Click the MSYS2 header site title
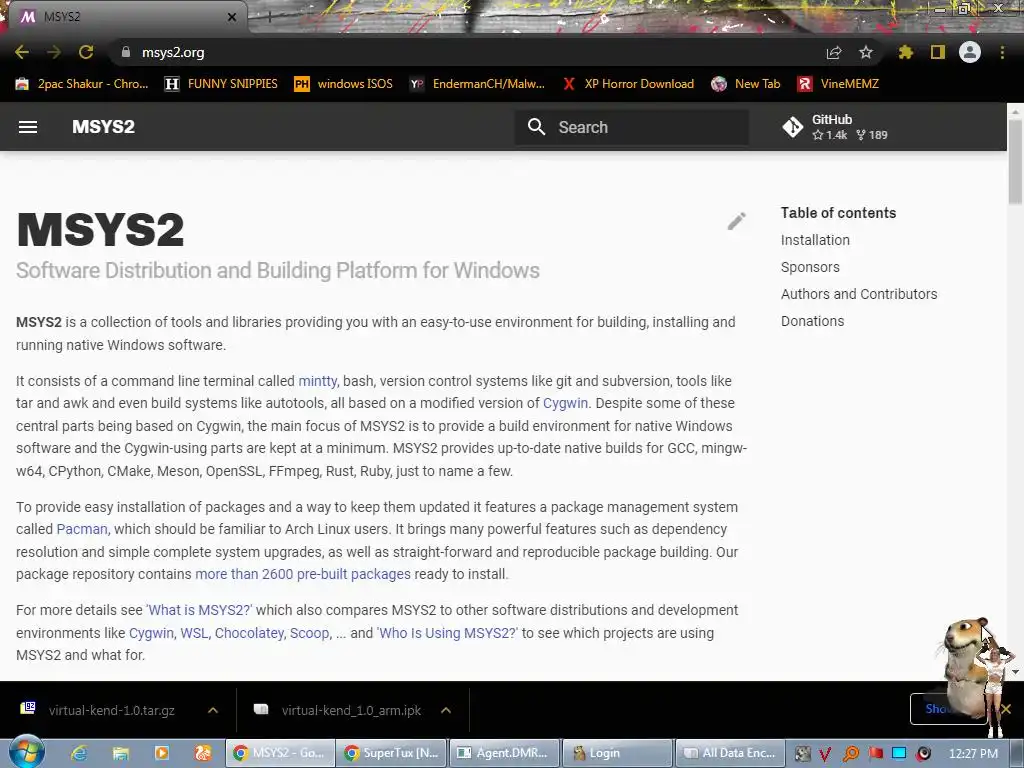Screen dimensions: 1024x768 coord(103,127)
